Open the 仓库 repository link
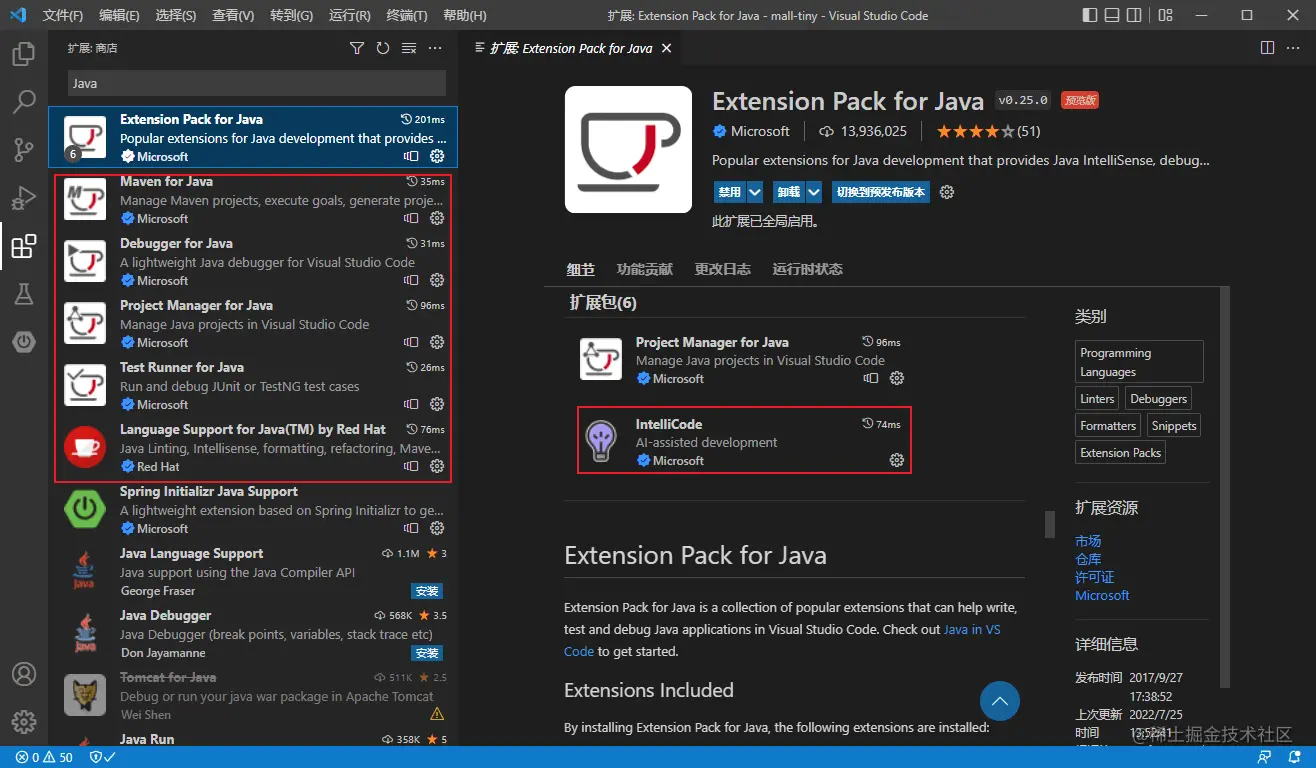 (1088, 559)
